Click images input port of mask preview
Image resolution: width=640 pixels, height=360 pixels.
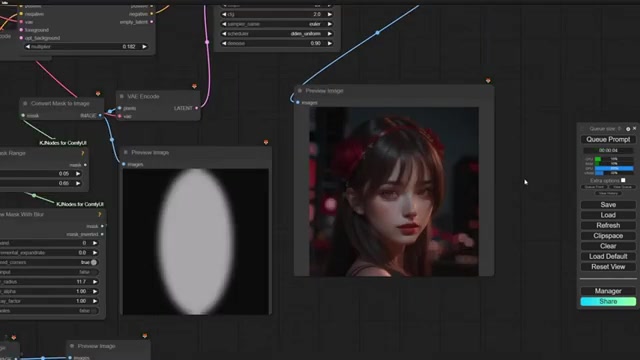(x=124, y=164)
